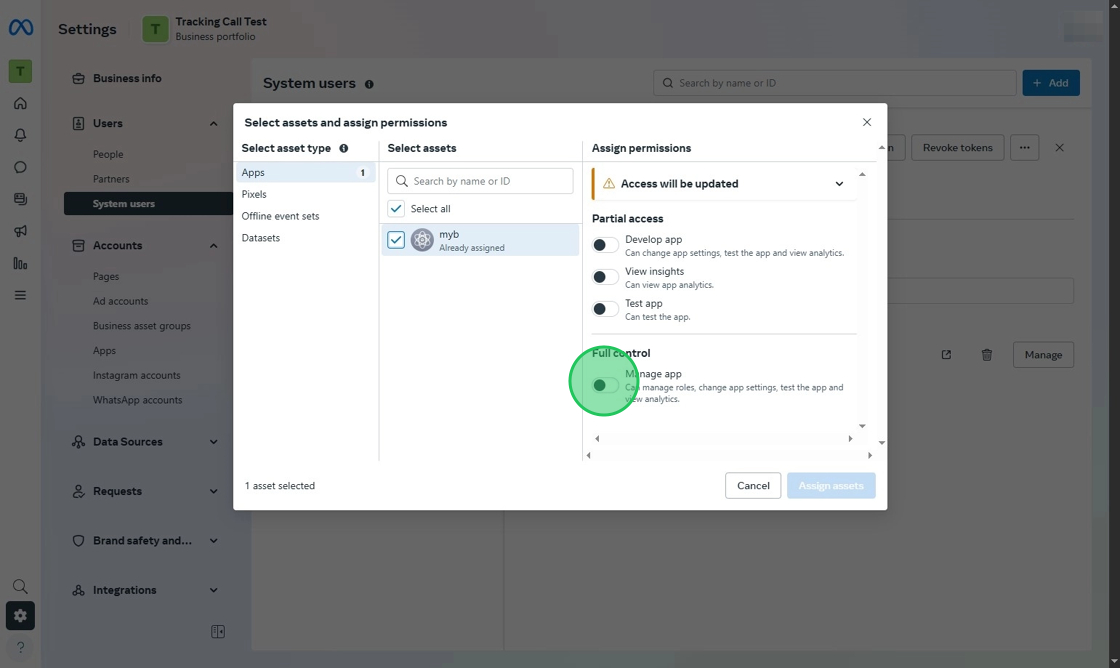Image resolution: width=1120 pixels, height=668 pixels.
Task: Open the three-dots more options button
Action: pyautogui.click(x=1024, y=148)
